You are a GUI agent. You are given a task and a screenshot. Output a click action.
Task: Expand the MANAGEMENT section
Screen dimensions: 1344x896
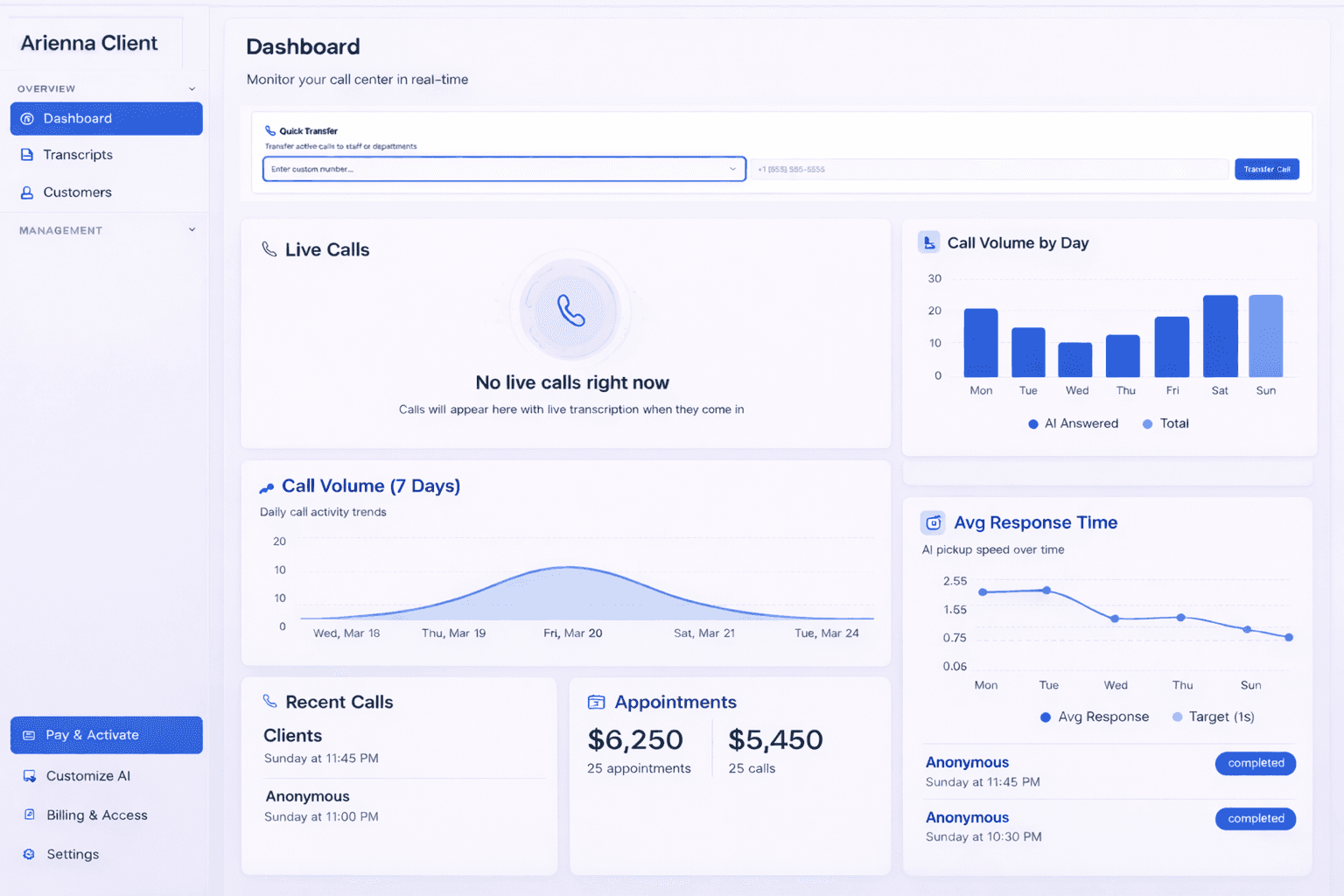pyautogui.click(x=192, y=229)
